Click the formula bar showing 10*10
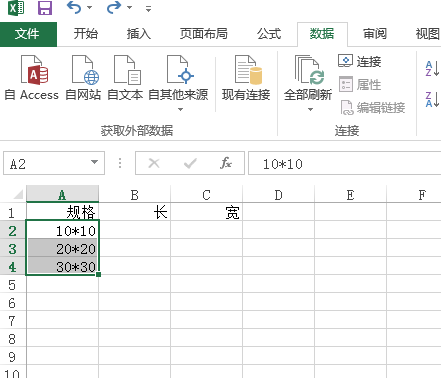 (345, 163)
